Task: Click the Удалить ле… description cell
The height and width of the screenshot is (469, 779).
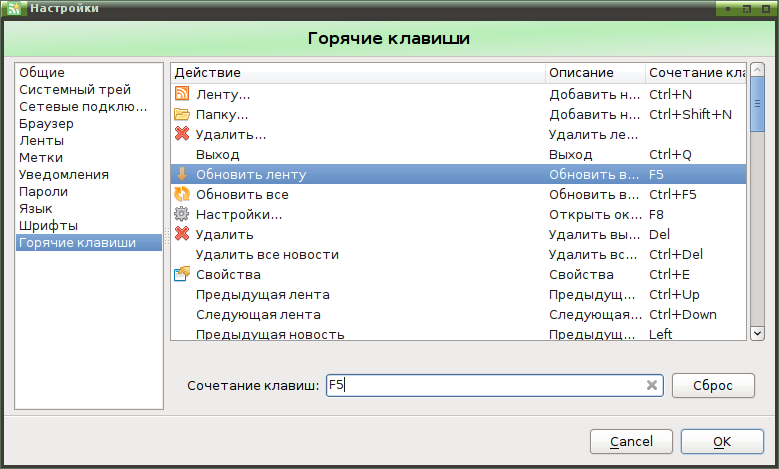Action: 593,134
